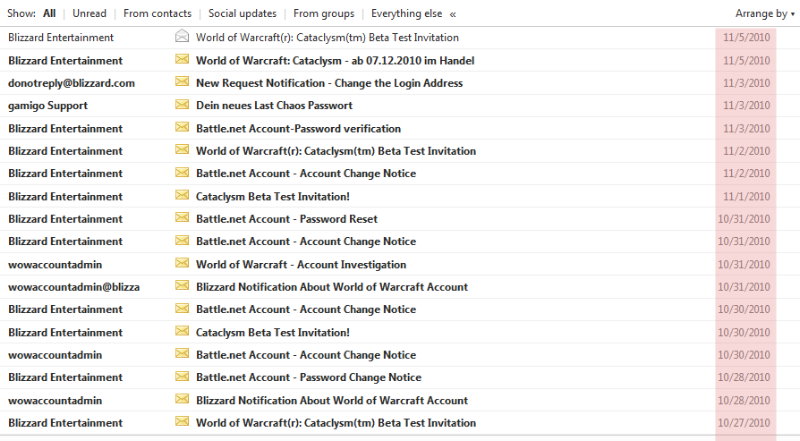This screenshot has width=800, height=441.
Task: Click envelope icon of 11/2/2010 Account Change Notice
Action: [182, 173]
